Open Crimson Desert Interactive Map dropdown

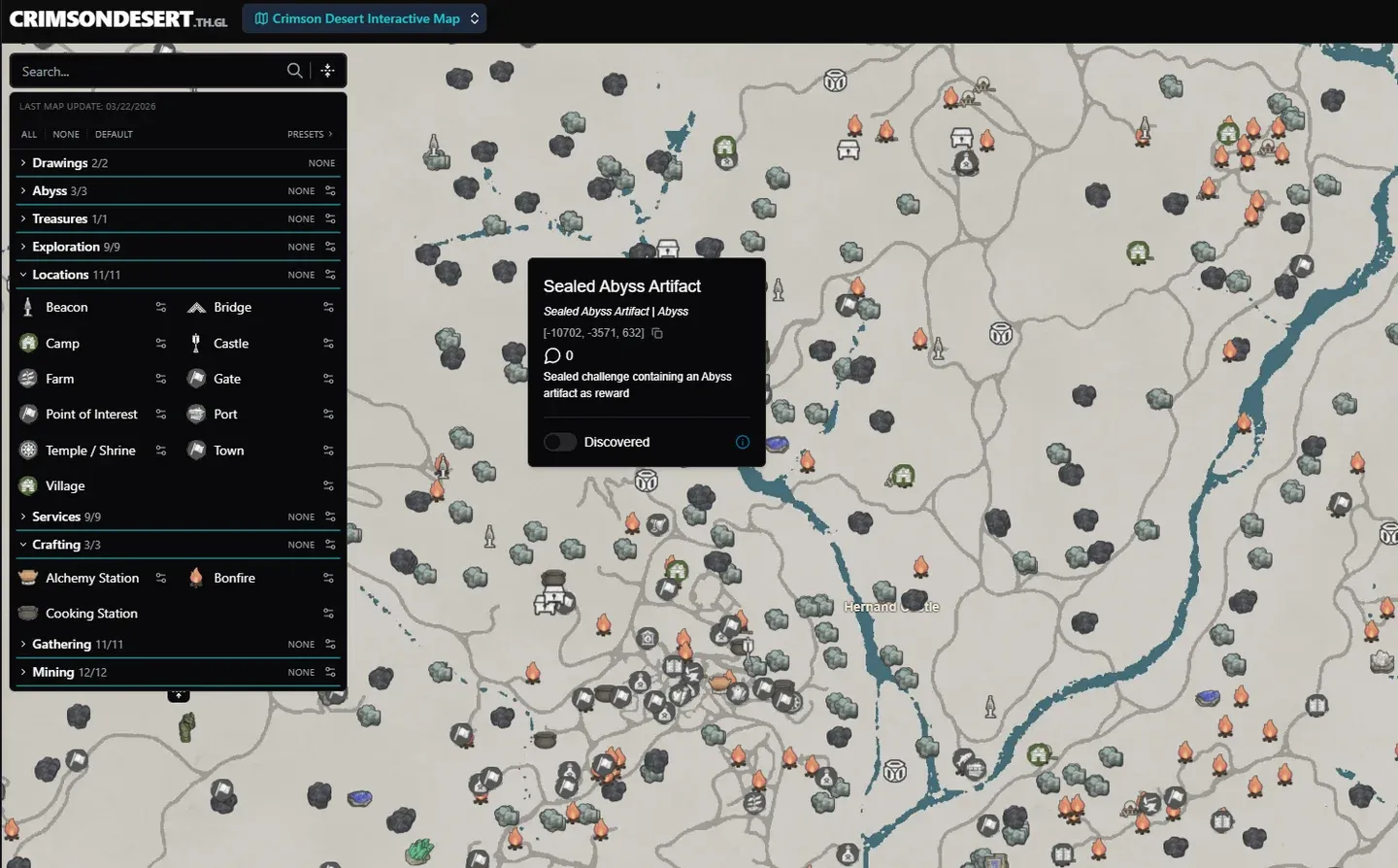[365, 18]
